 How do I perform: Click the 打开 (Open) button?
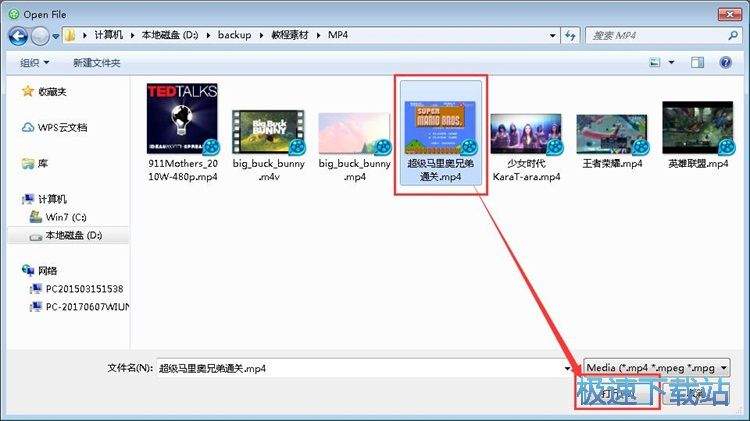618,395
